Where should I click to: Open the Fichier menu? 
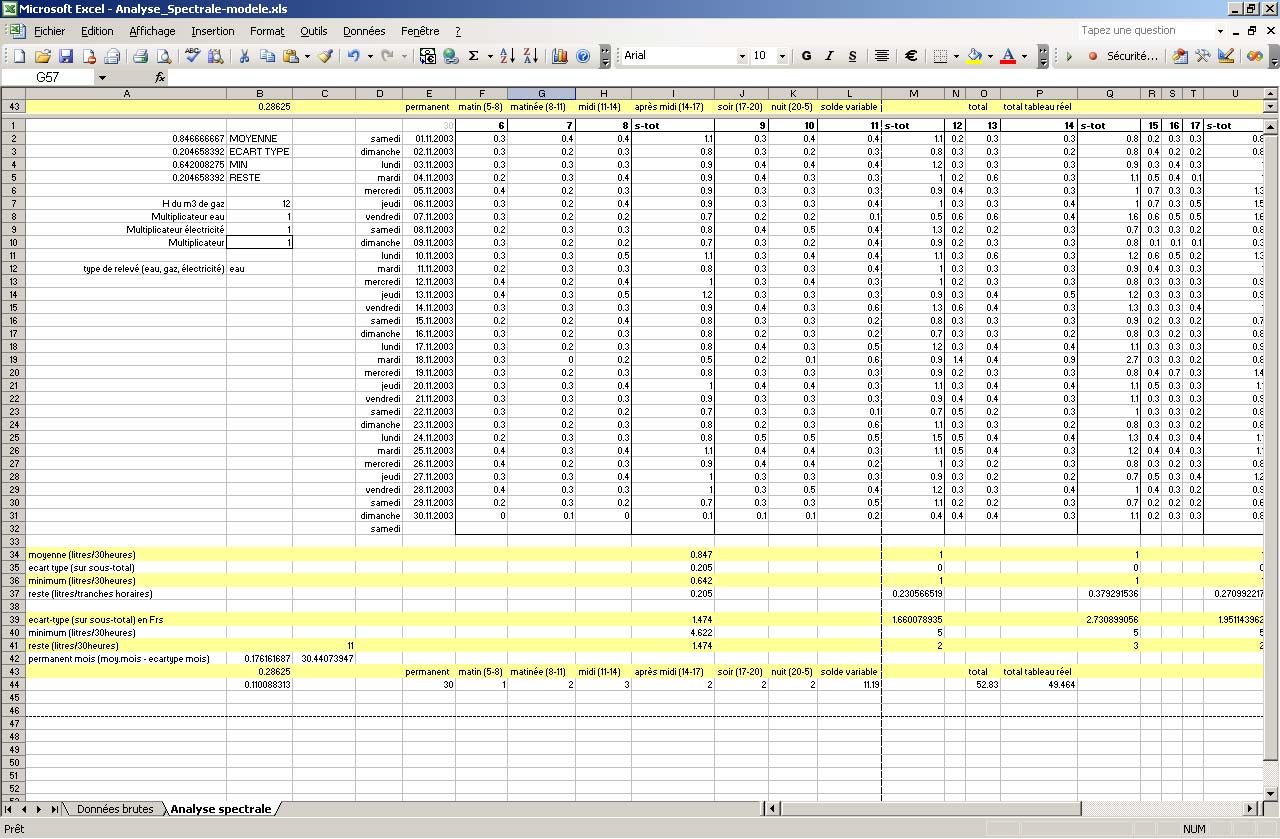(49, 31)
